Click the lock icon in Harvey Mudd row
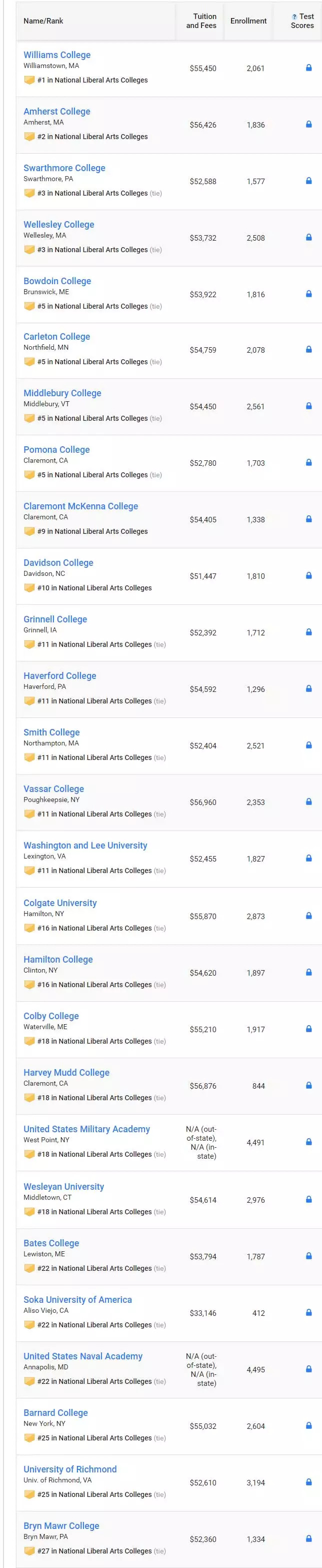Screen dimensions: 322x1568 tap(308, 1085)
